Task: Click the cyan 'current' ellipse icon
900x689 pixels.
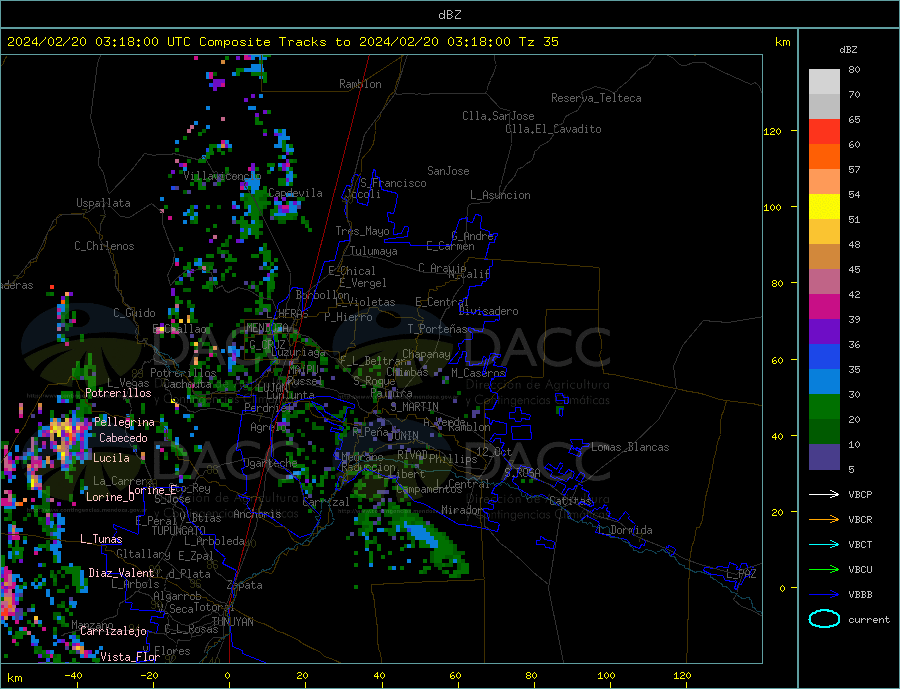Action: (x=824, y=619)
